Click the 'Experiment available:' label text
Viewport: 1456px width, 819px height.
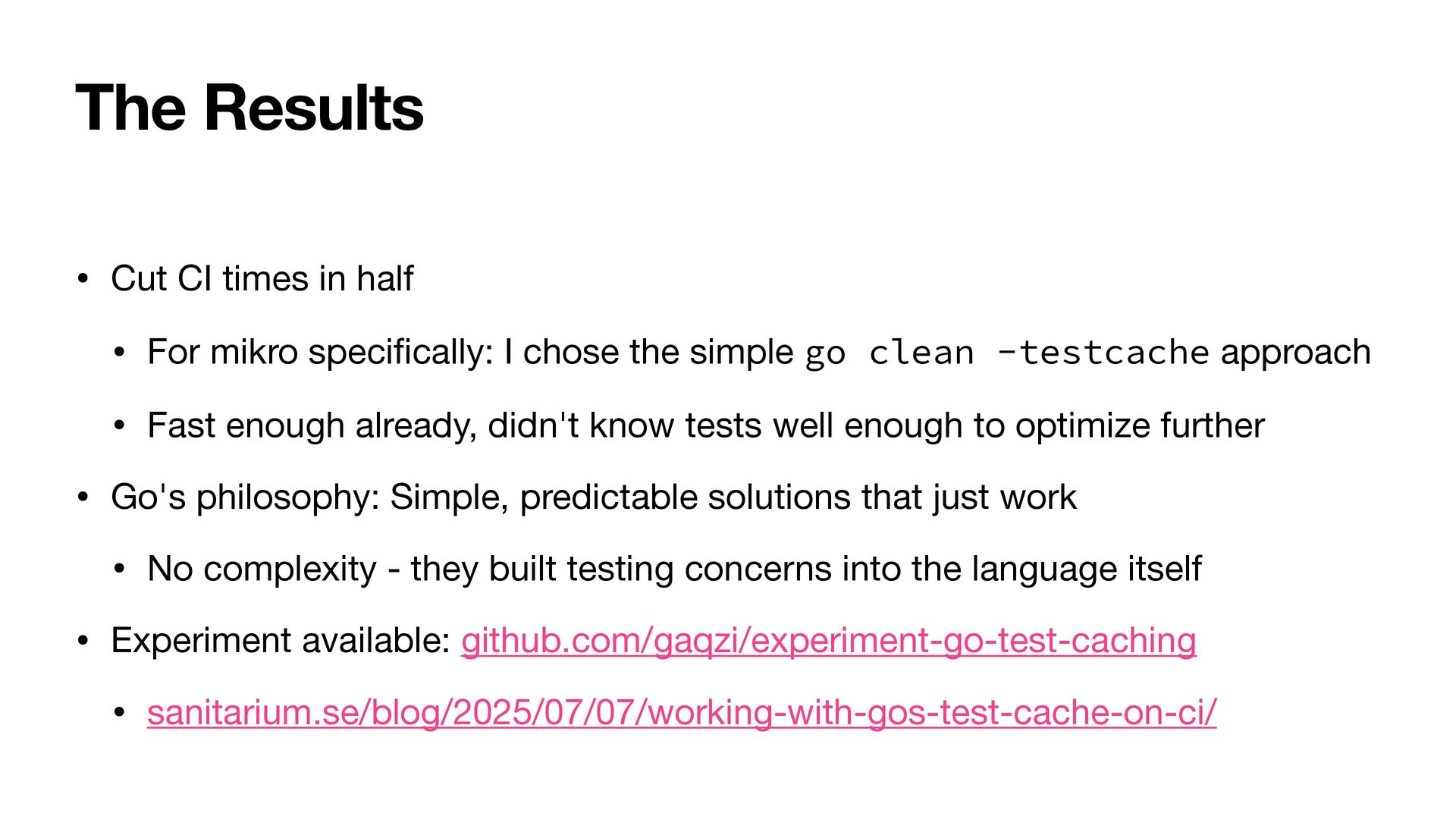281,641
